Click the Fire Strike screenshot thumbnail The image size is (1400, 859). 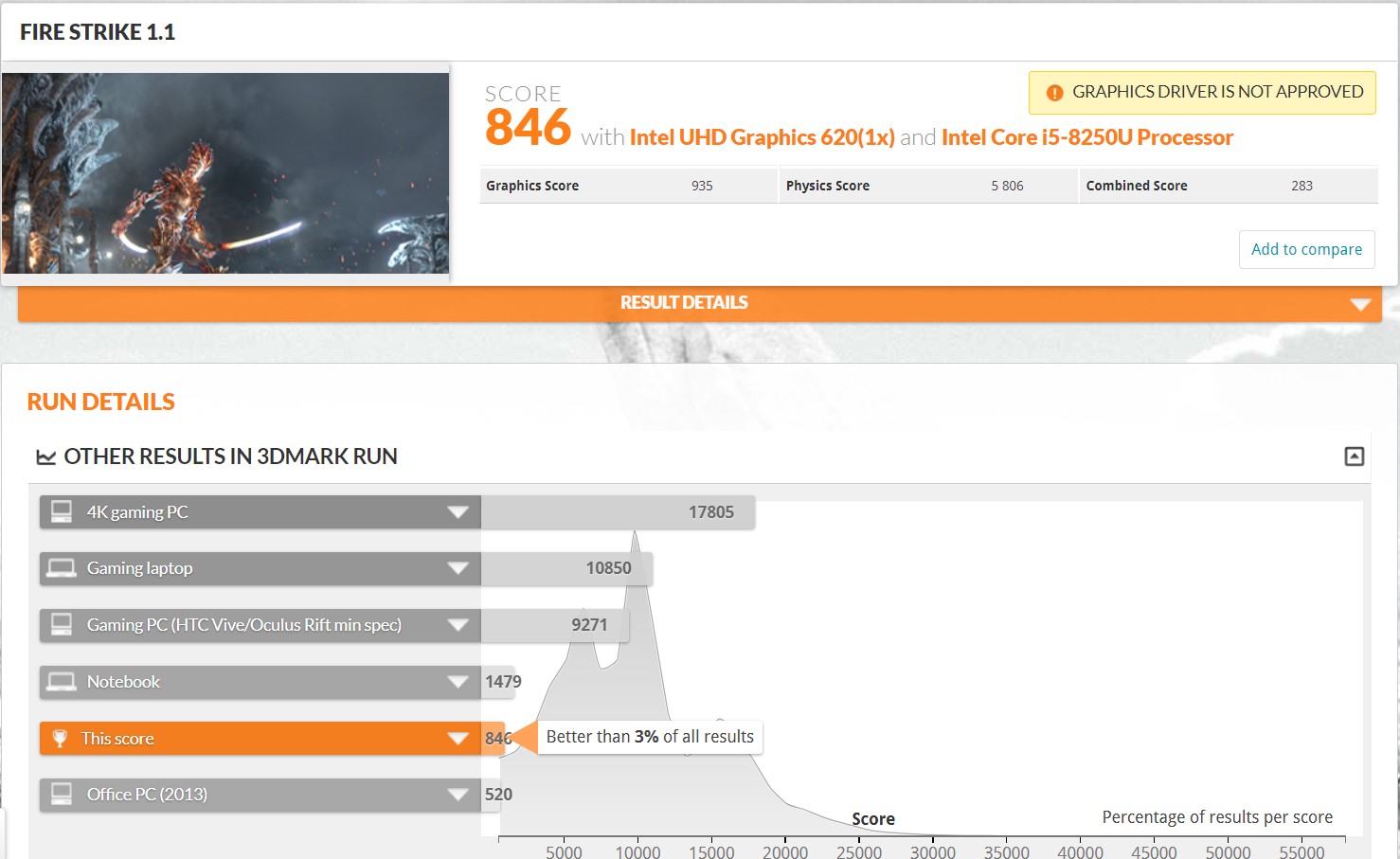(225, 173)
